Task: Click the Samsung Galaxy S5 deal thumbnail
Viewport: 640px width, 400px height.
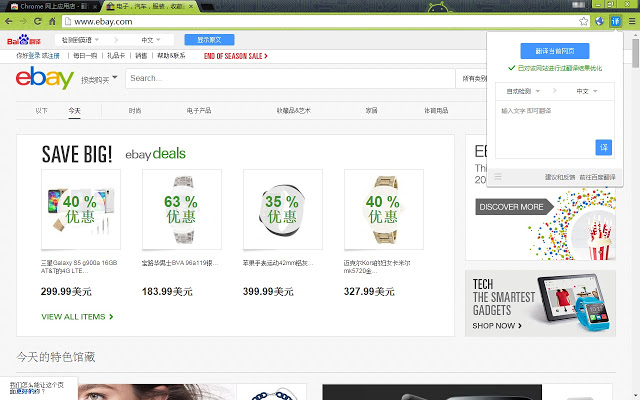Action: (x=80, y=208)
